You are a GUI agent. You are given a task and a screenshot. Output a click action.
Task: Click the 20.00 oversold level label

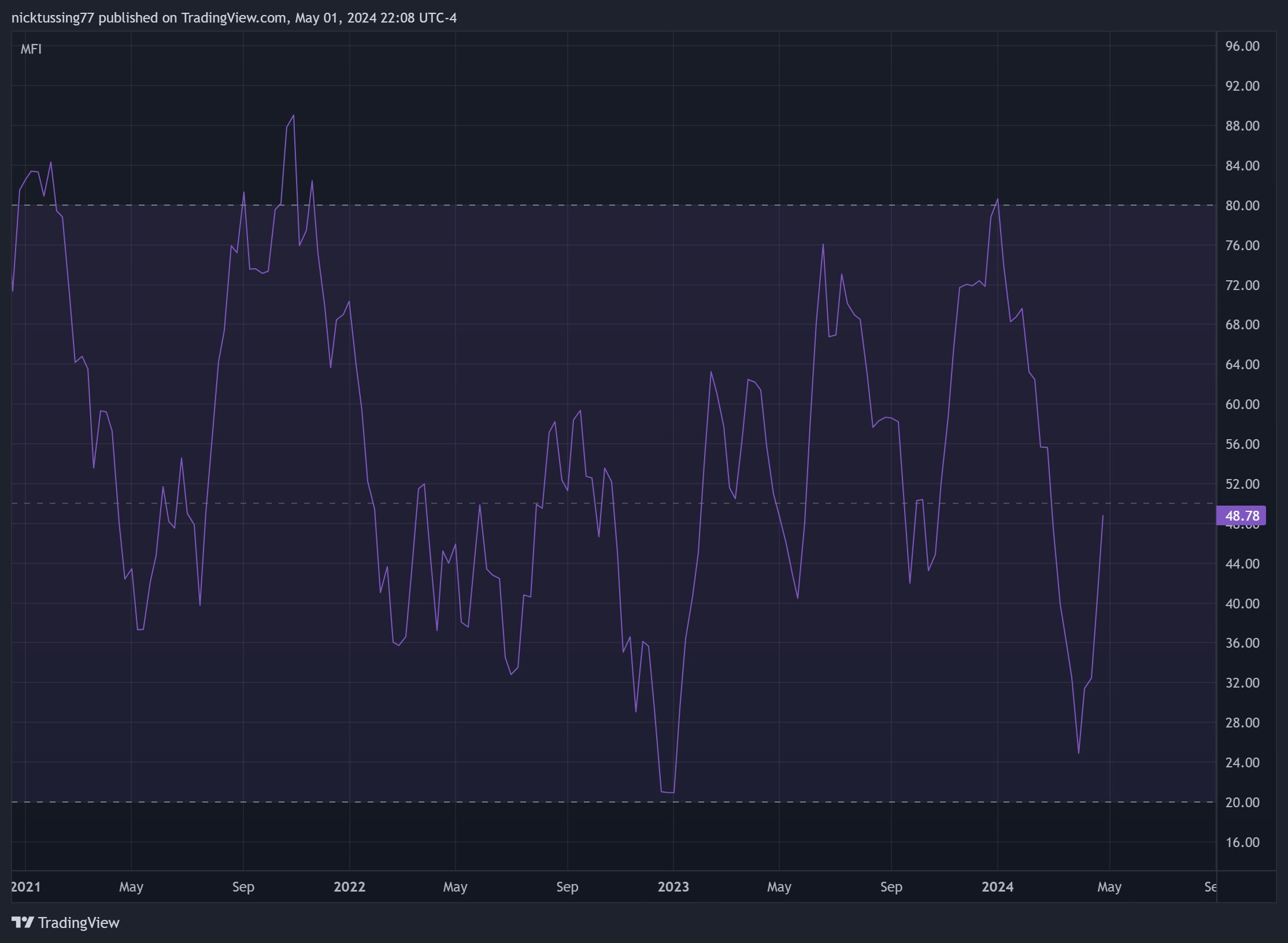[1242, 803]
